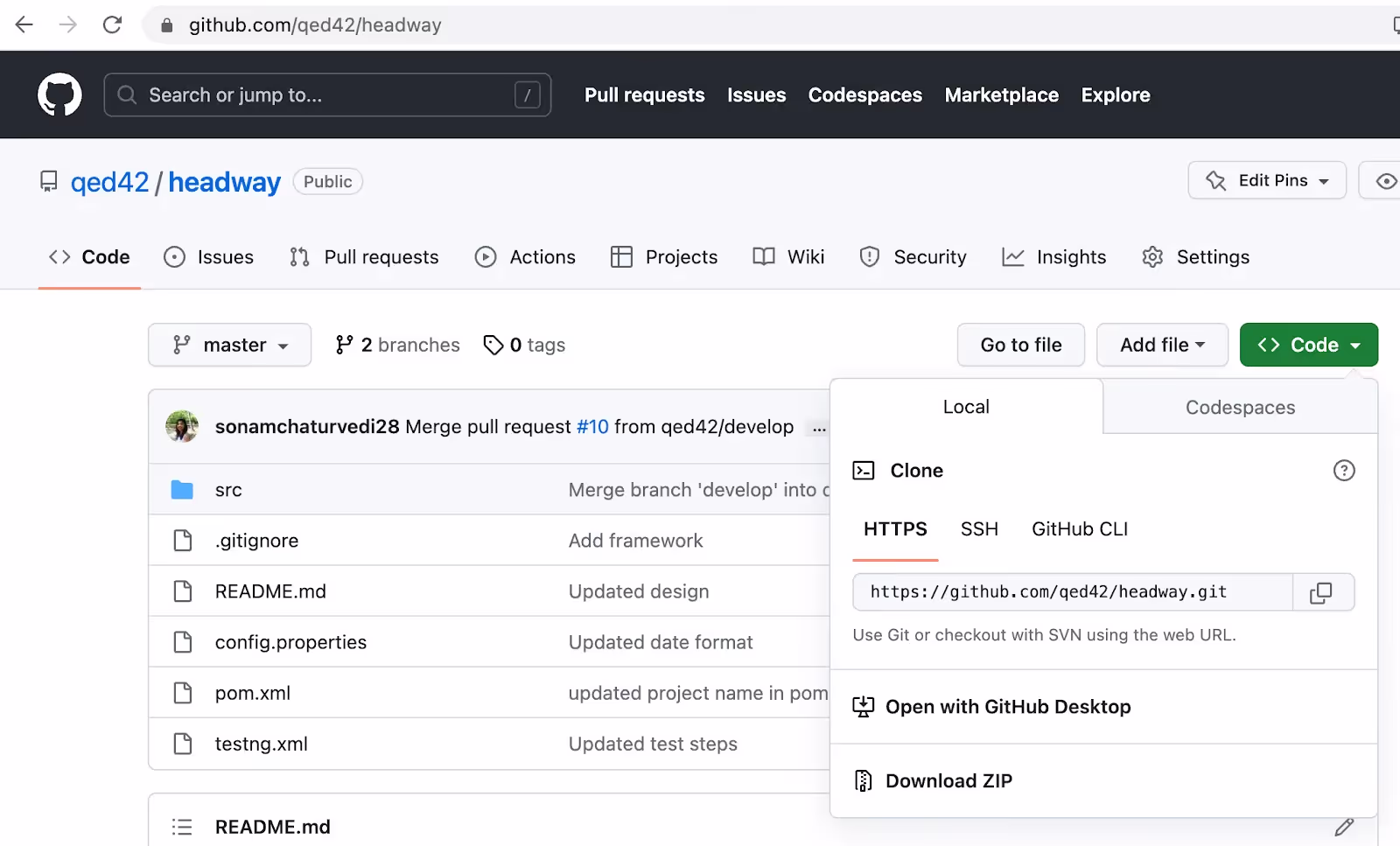1400x846 pixels.
Task: Open the README table of contents list icon
Action: tap(182, 827)
